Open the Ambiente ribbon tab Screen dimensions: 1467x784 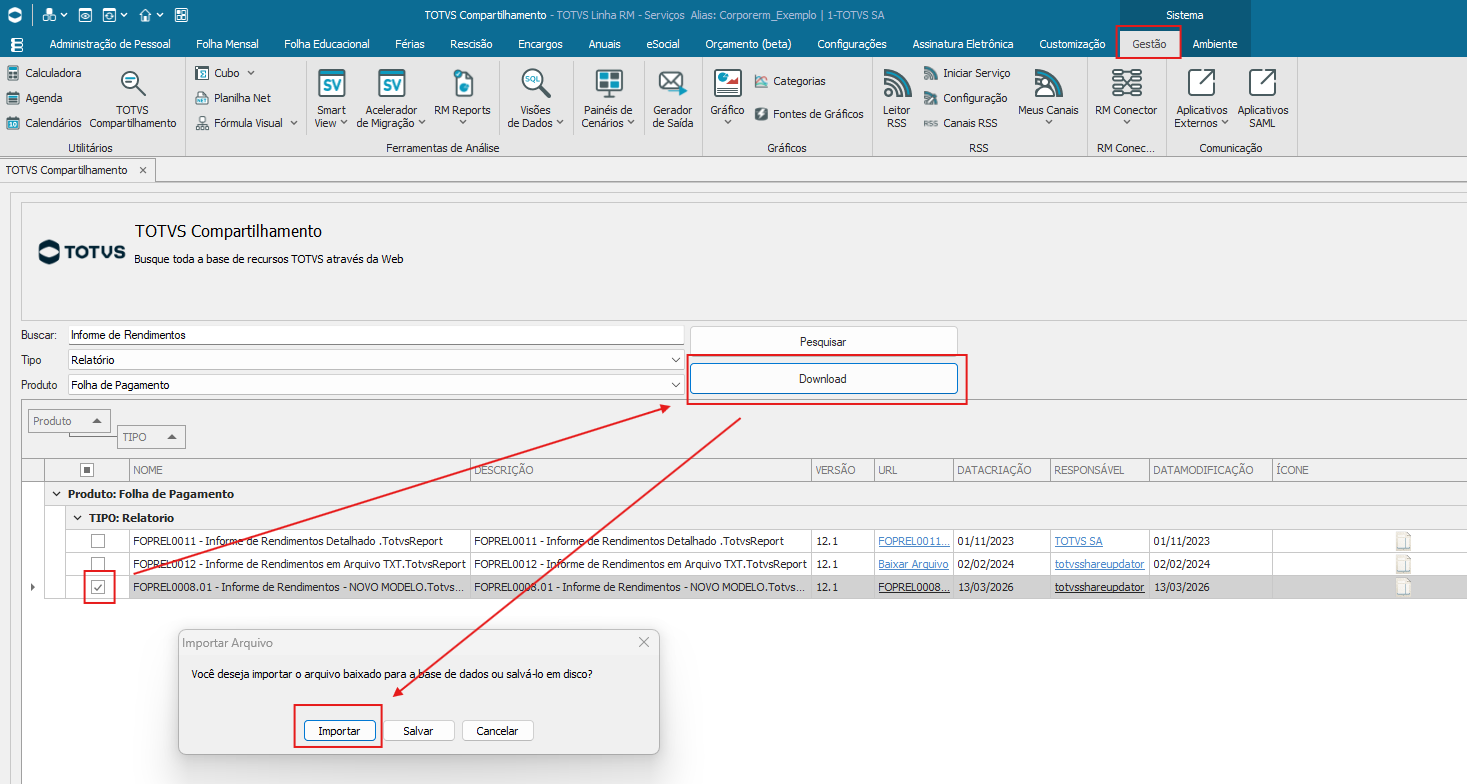[x=1215, y=44]
